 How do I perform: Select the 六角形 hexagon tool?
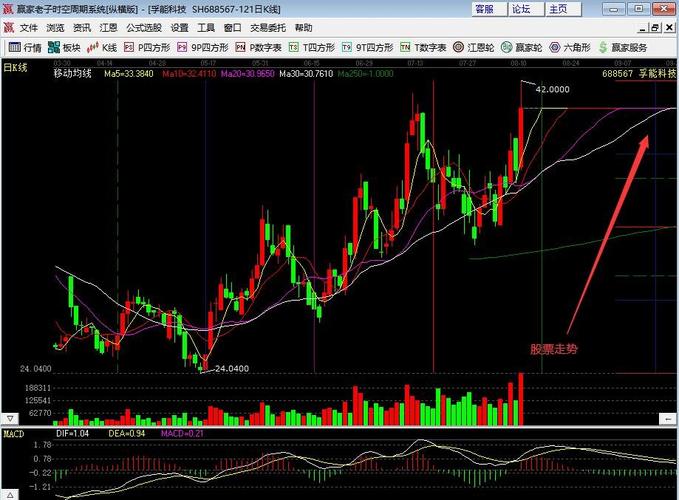570,47
